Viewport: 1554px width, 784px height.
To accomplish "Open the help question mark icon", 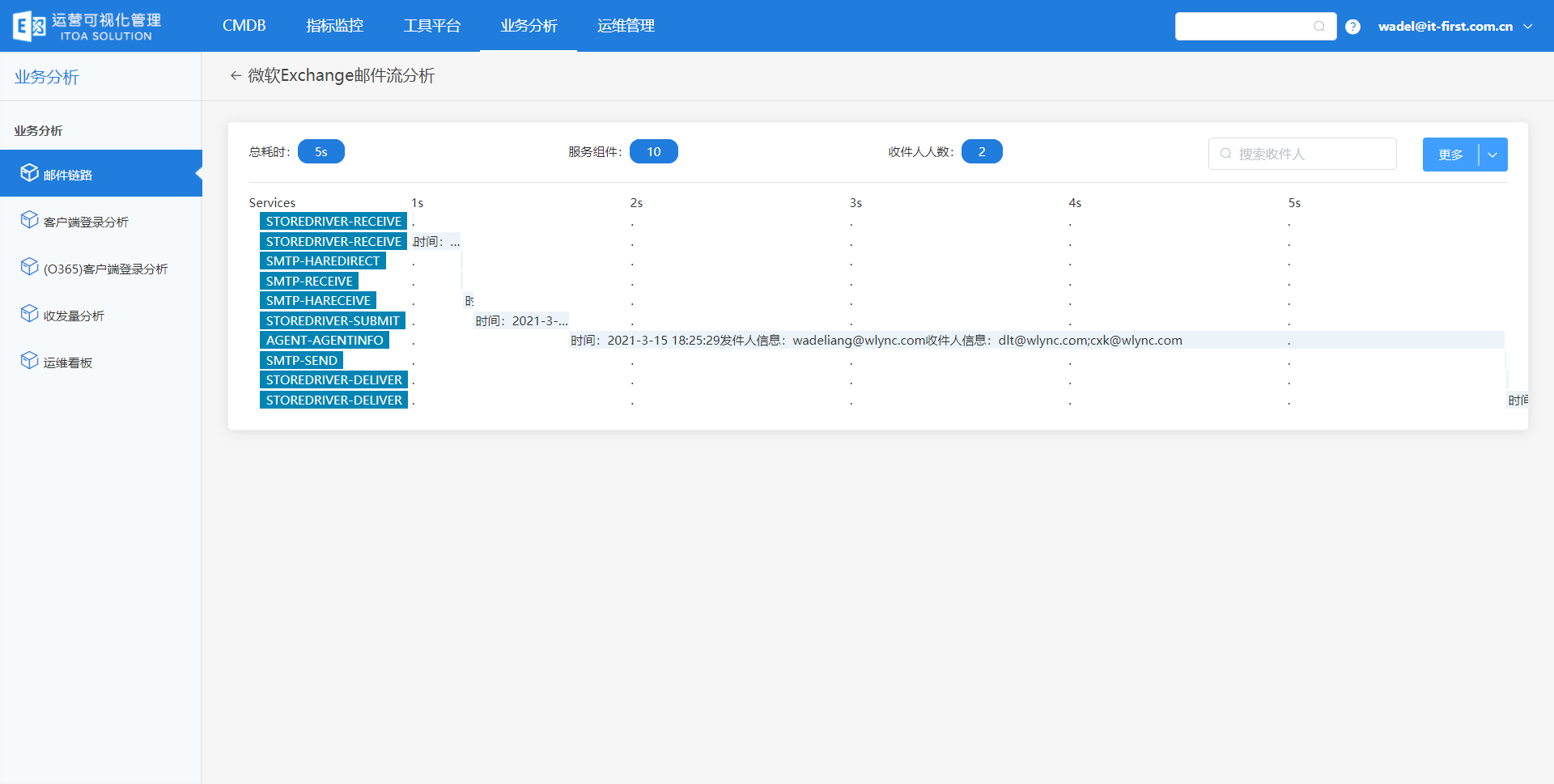I will pos(1352,27).
